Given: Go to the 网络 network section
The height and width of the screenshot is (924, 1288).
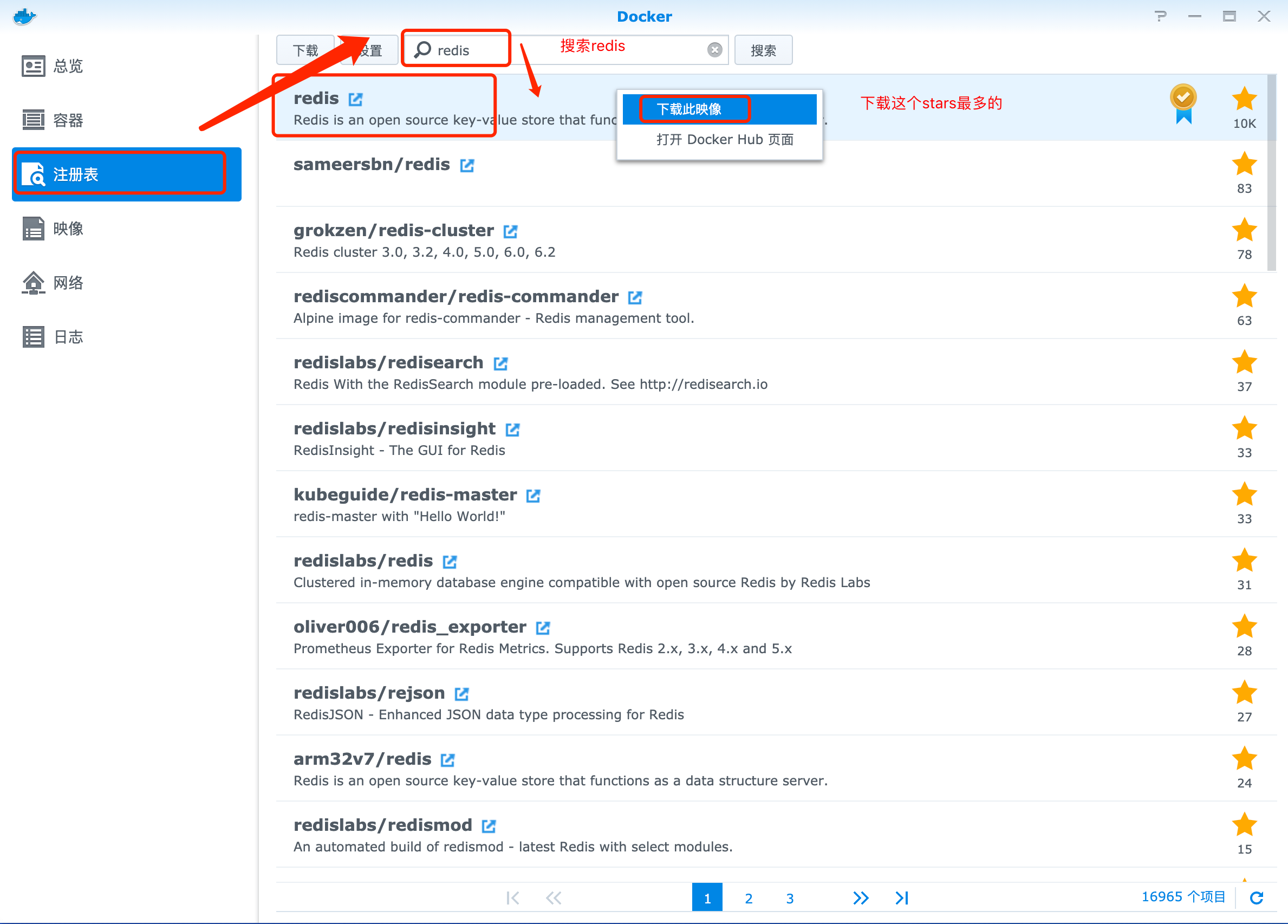Looking at the screenshot, I should pos(68,283).
